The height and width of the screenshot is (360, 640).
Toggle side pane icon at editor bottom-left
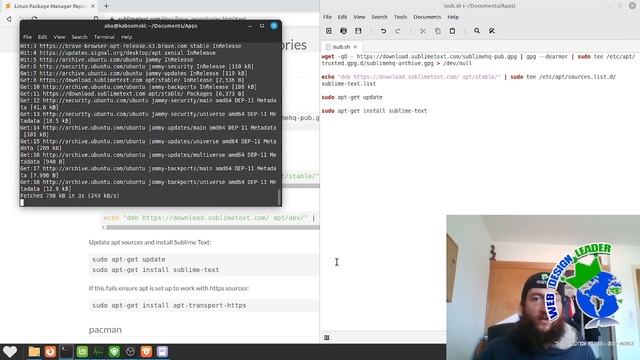coord(327,337)
